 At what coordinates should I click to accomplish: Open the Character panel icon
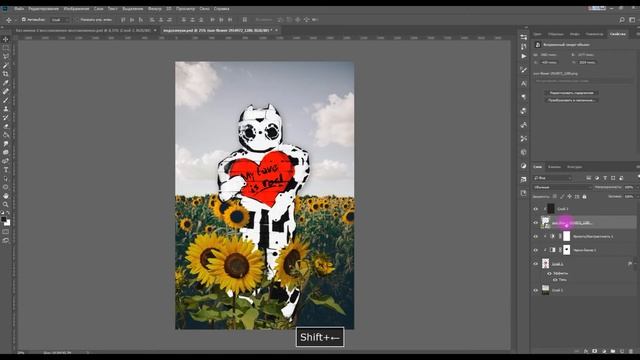[x=524, y=84]
